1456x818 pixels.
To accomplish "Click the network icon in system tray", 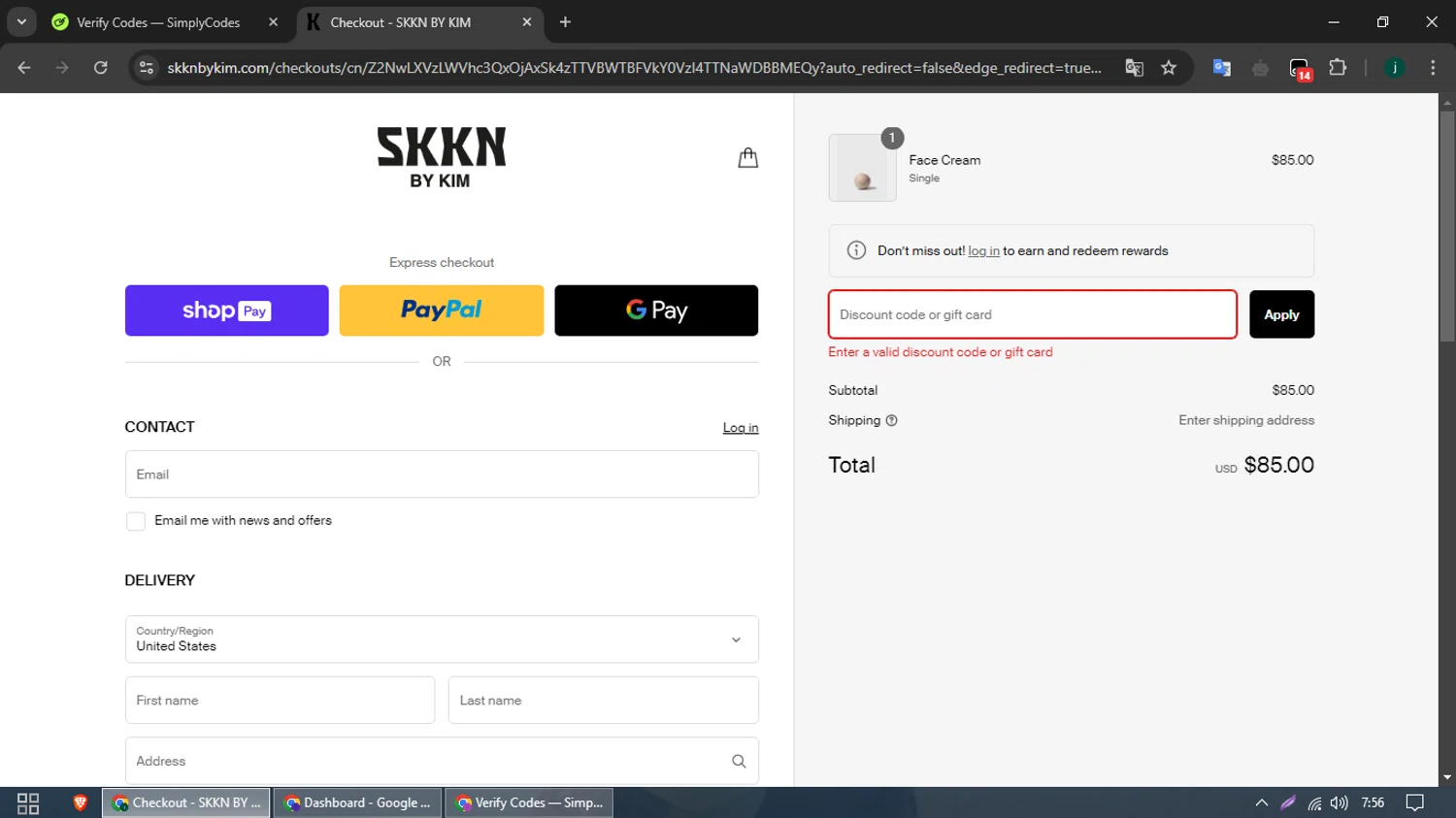I will click(1314, 803).
